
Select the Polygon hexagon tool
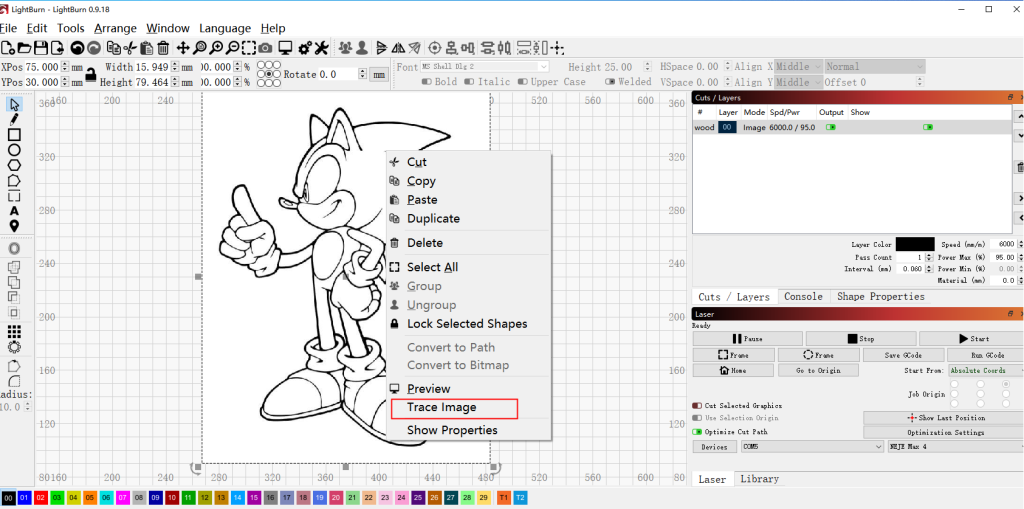click(x=14, y=165)
